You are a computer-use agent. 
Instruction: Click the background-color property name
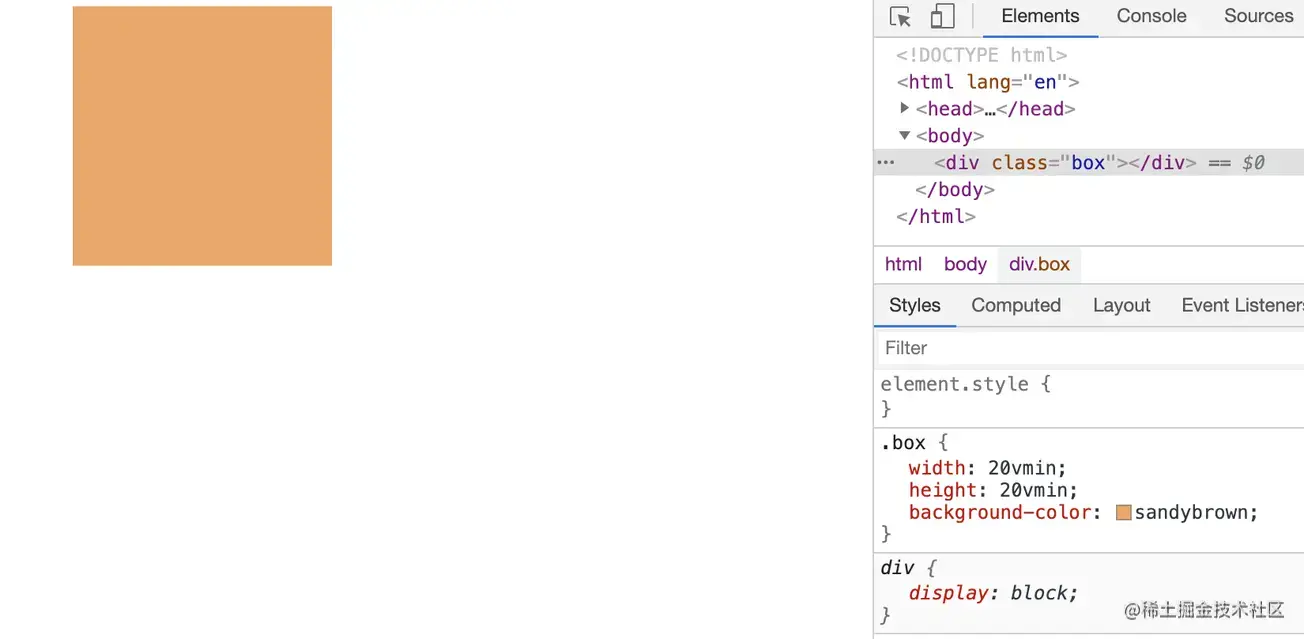pyautogui.click(x=1000, y=513)
